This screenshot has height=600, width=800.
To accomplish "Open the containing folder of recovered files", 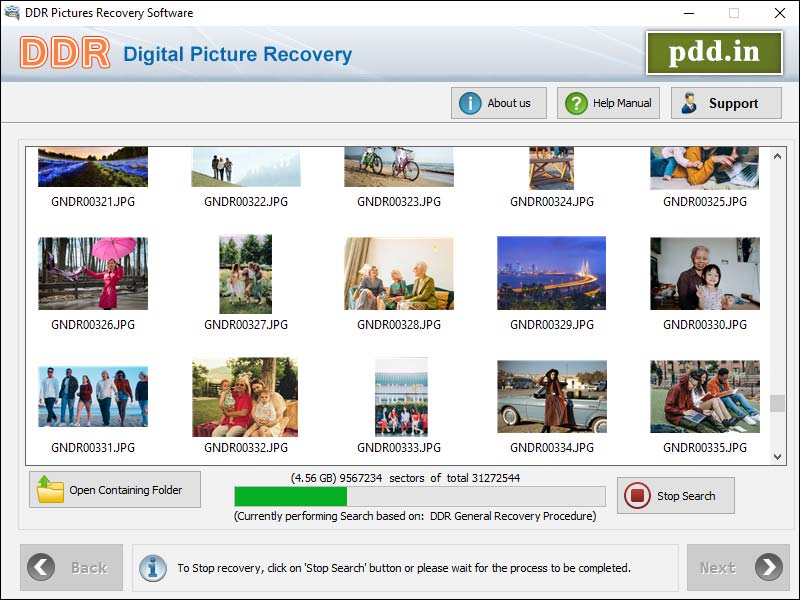I will (114, 489).
